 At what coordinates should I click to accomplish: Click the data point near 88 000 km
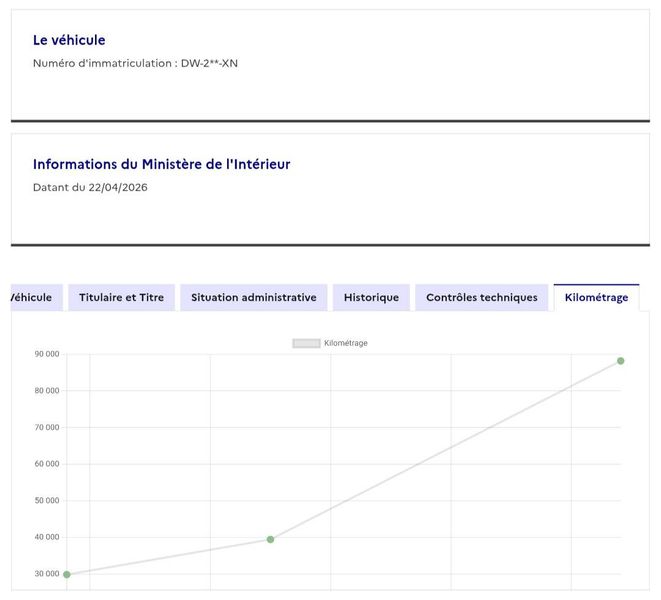coord(621,361)
